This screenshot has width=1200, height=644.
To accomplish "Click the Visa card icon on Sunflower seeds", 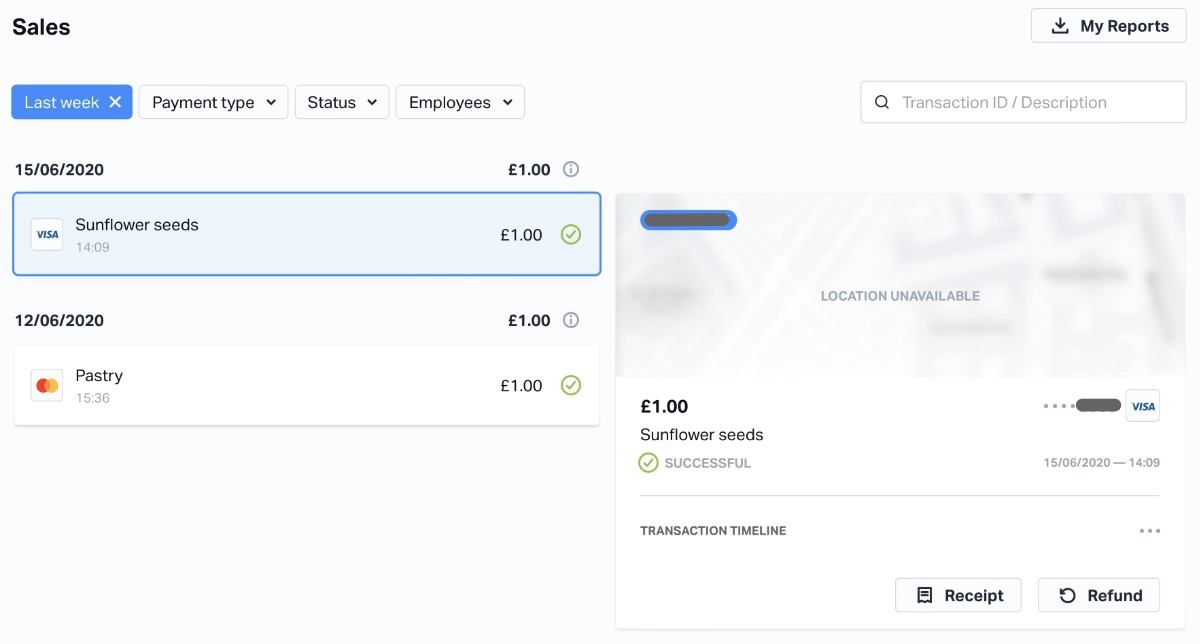I will click(47, 234).
